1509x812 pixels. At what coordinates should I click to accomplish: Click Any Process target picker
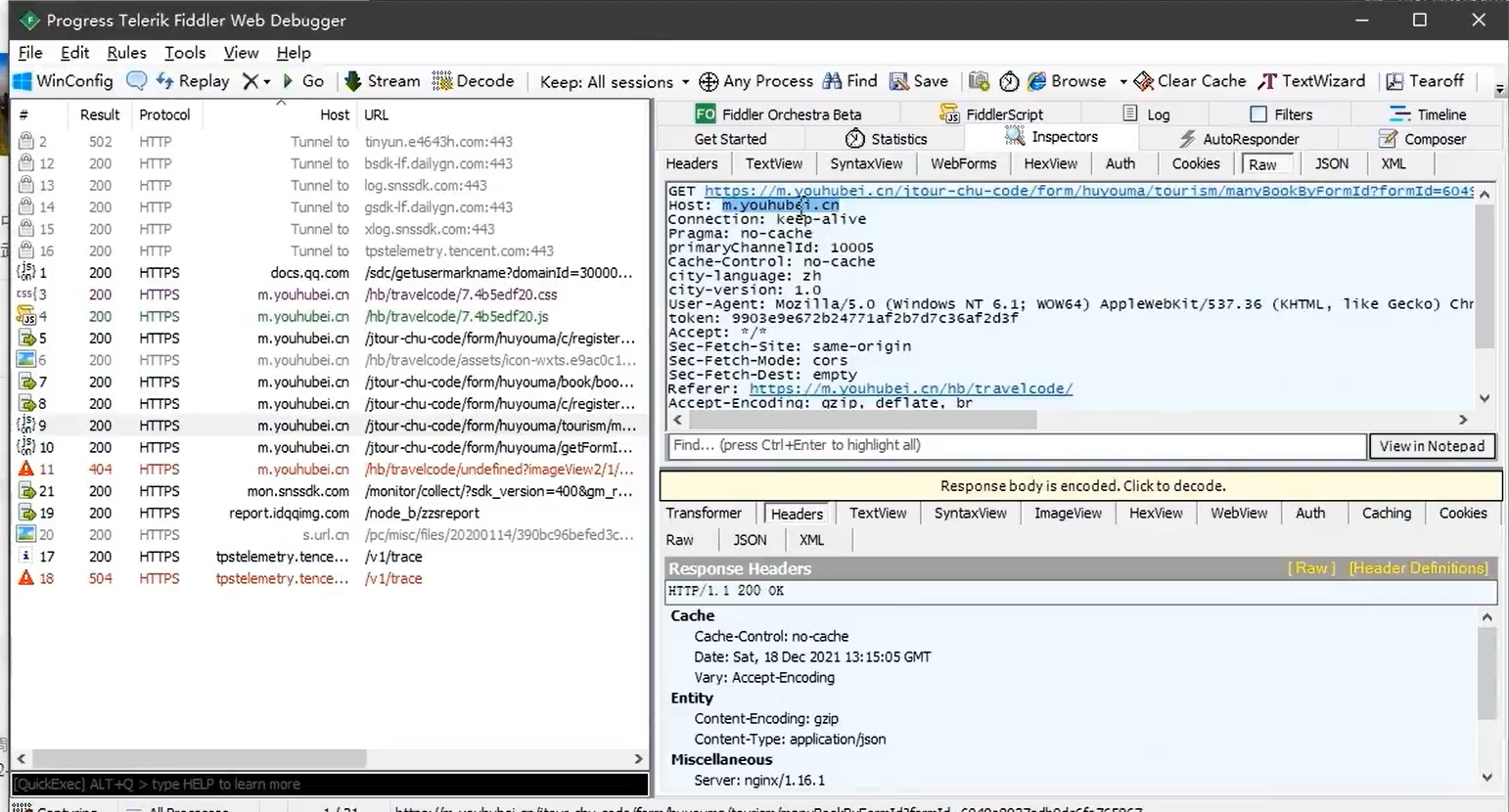(755, 81)
